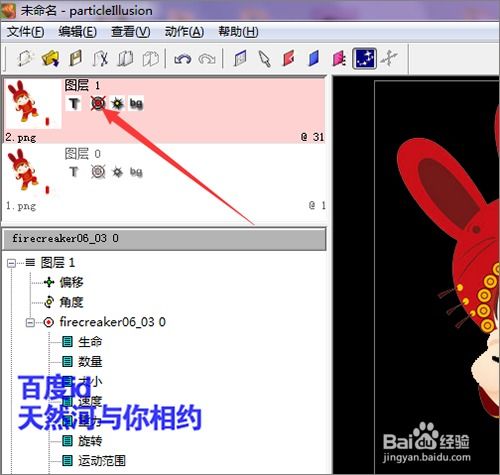Toggle the T icon on 图层 0

(x=74, y=172)
